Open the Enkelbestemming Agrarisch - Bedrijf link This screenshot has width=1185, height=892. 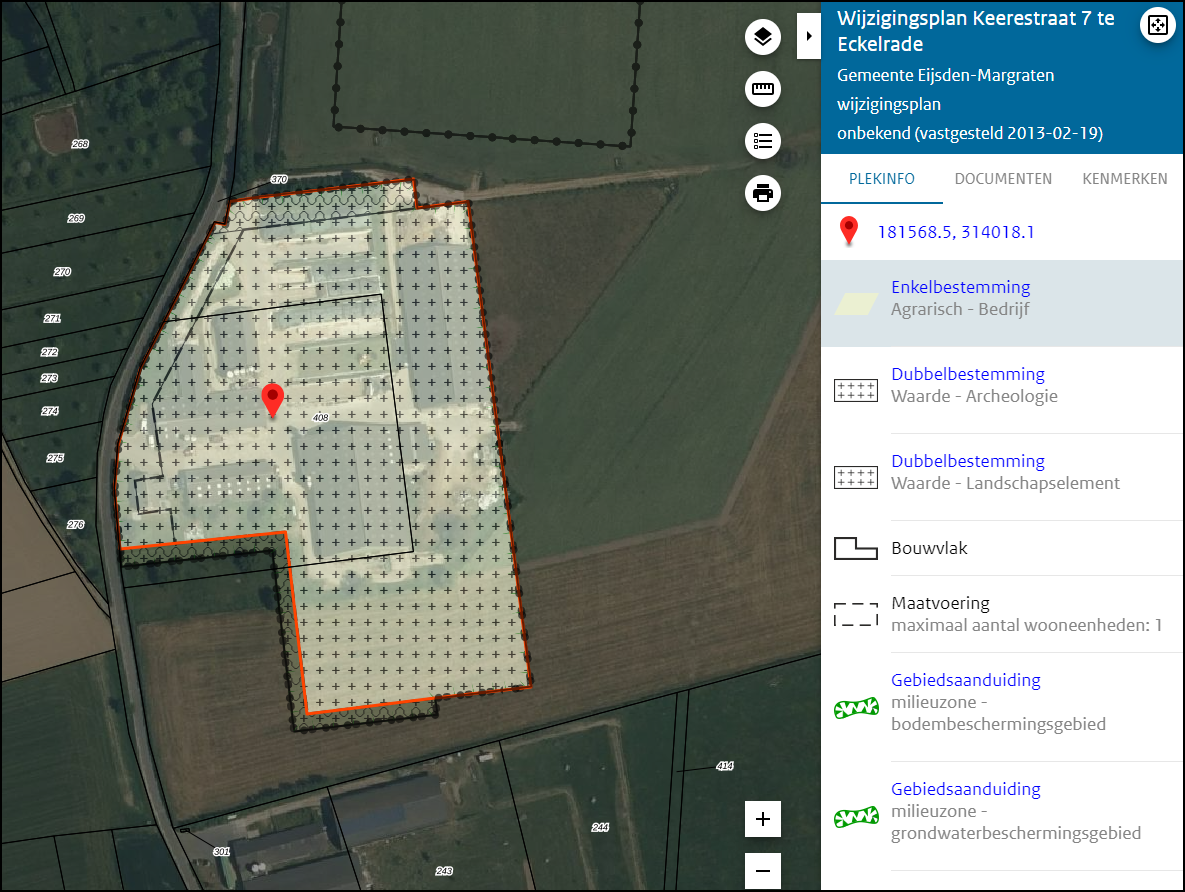pyautogui.click(x=961, y=287)
